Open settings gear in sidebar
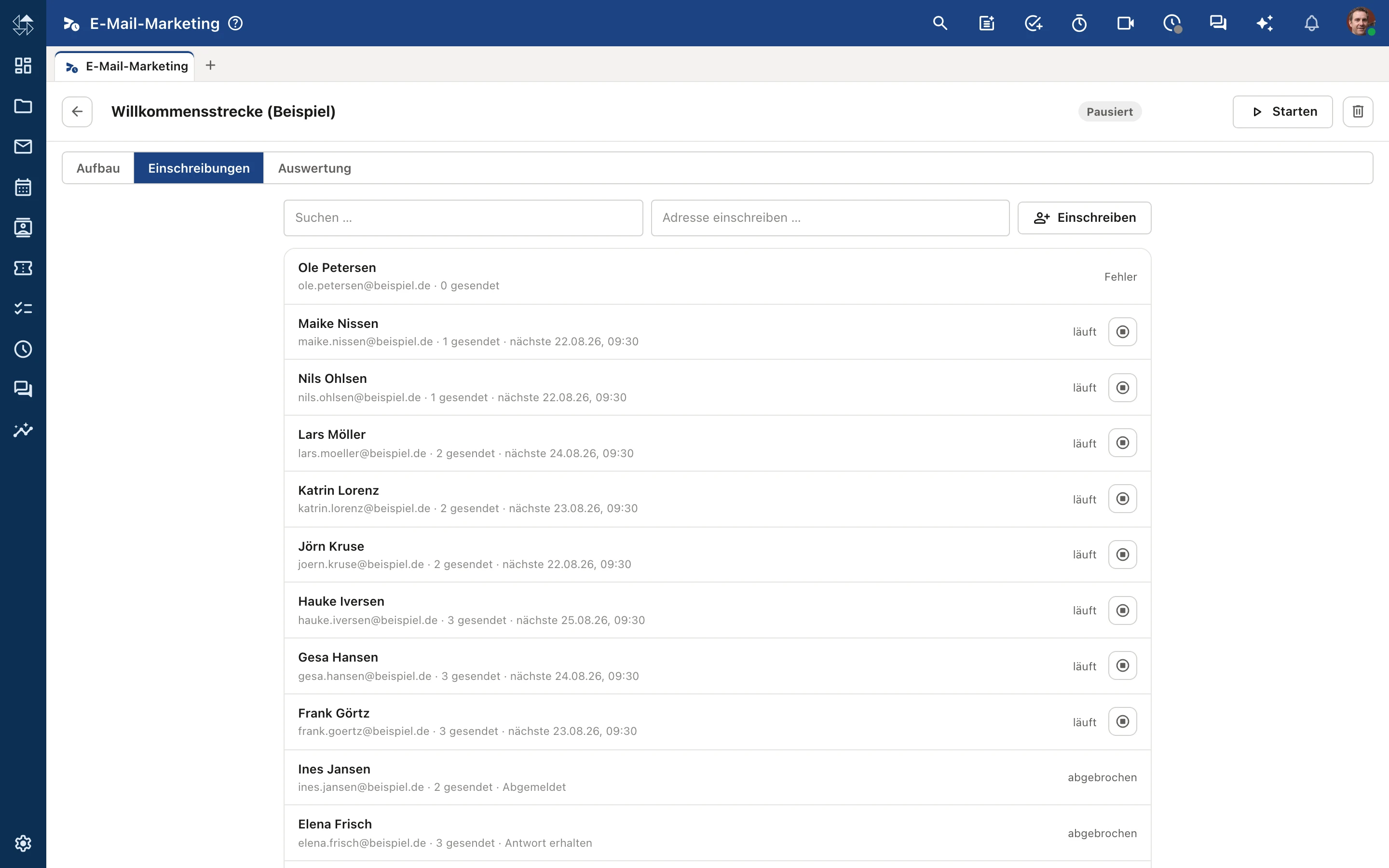The height and width of the screenshot is (868, 1389). tap(23, 843)
